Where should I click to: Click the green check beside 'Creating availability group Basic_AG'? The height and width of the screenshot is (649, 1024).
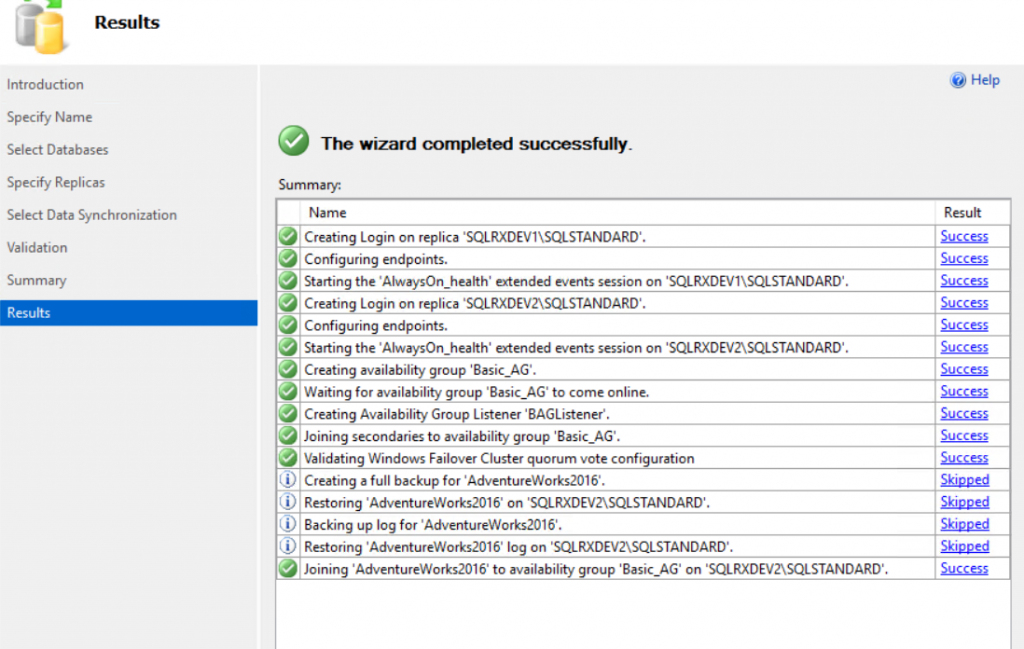290,369
